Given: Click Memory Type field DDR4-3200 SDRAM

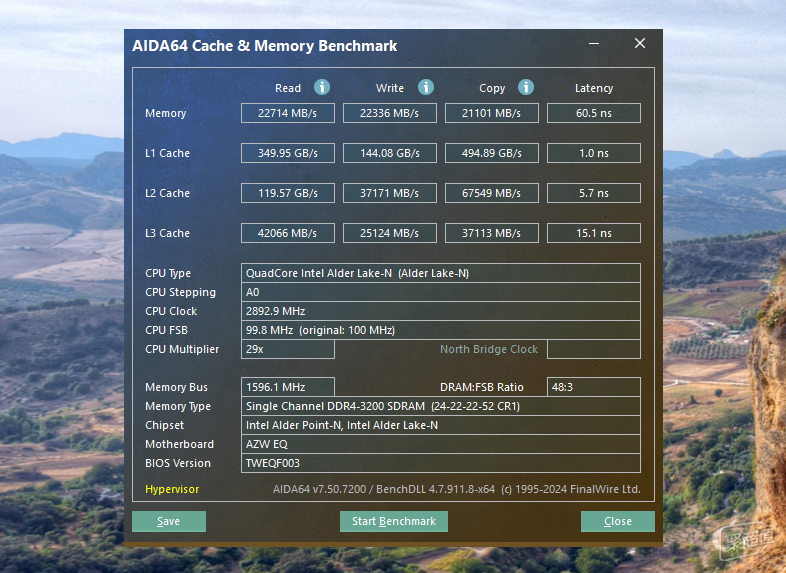Looking at the screenshot, I should (441, 406).
